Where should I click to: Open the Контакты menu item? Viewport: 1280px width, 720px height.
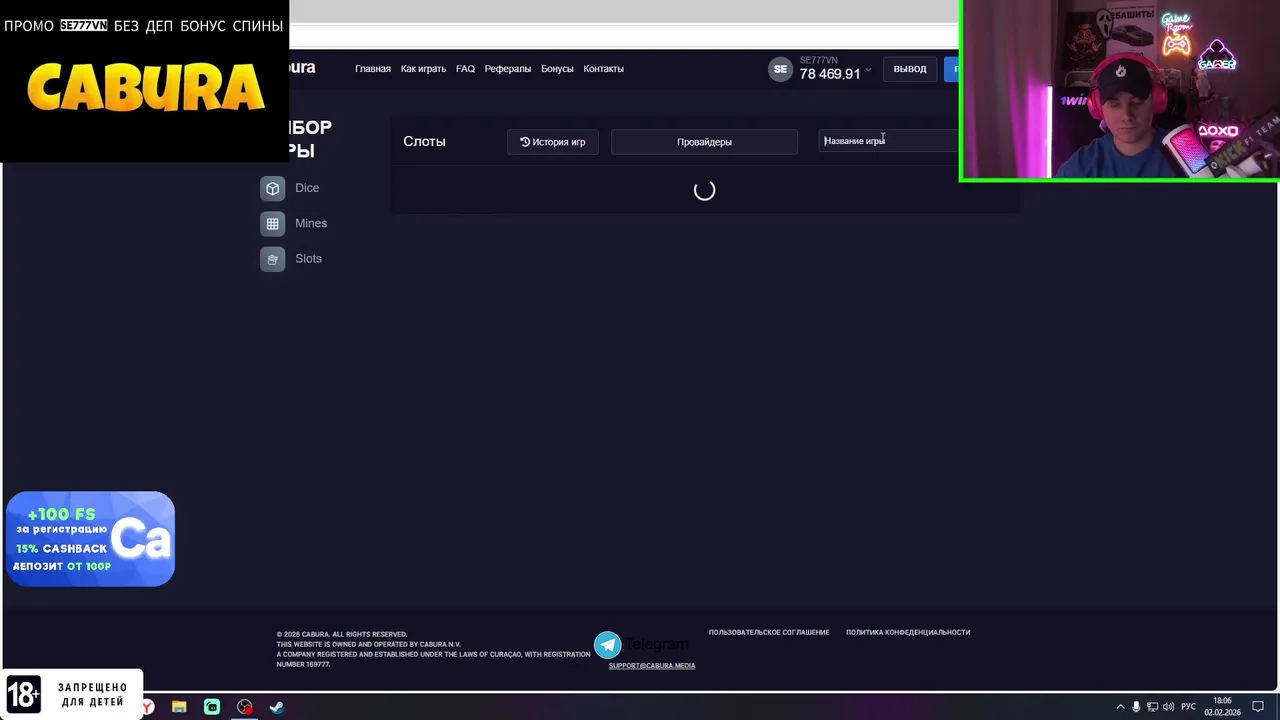coord(603,69)
